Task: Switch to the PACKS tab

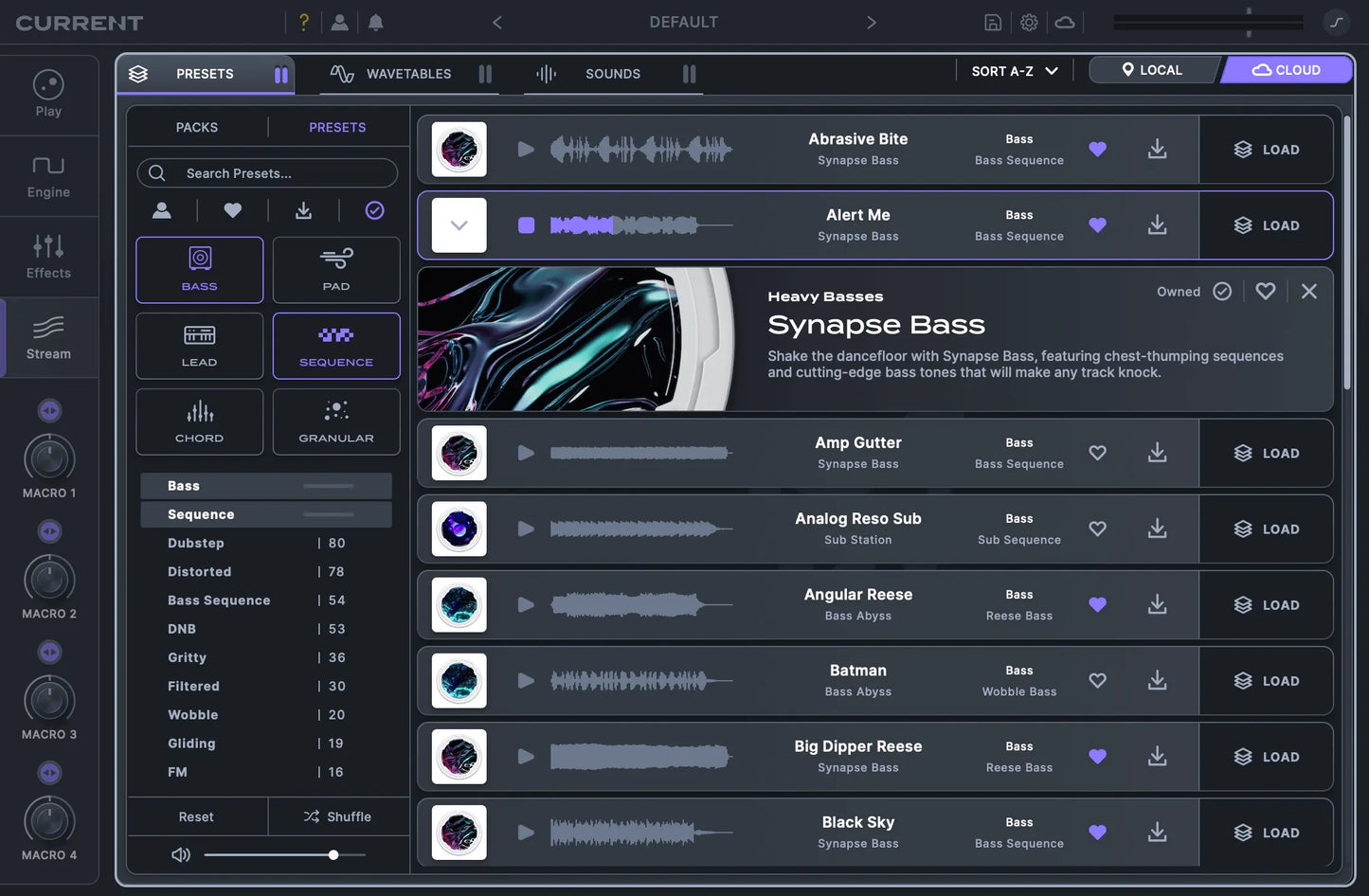Action: tap(197, 128)
